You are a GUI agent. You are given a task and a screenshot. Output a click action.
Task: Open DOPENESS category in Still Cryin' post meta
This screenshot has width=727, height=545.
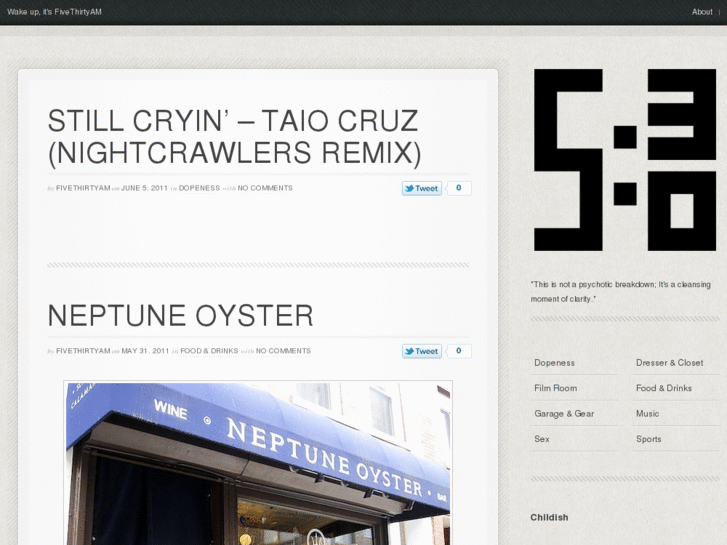click(x=199, y=188)
